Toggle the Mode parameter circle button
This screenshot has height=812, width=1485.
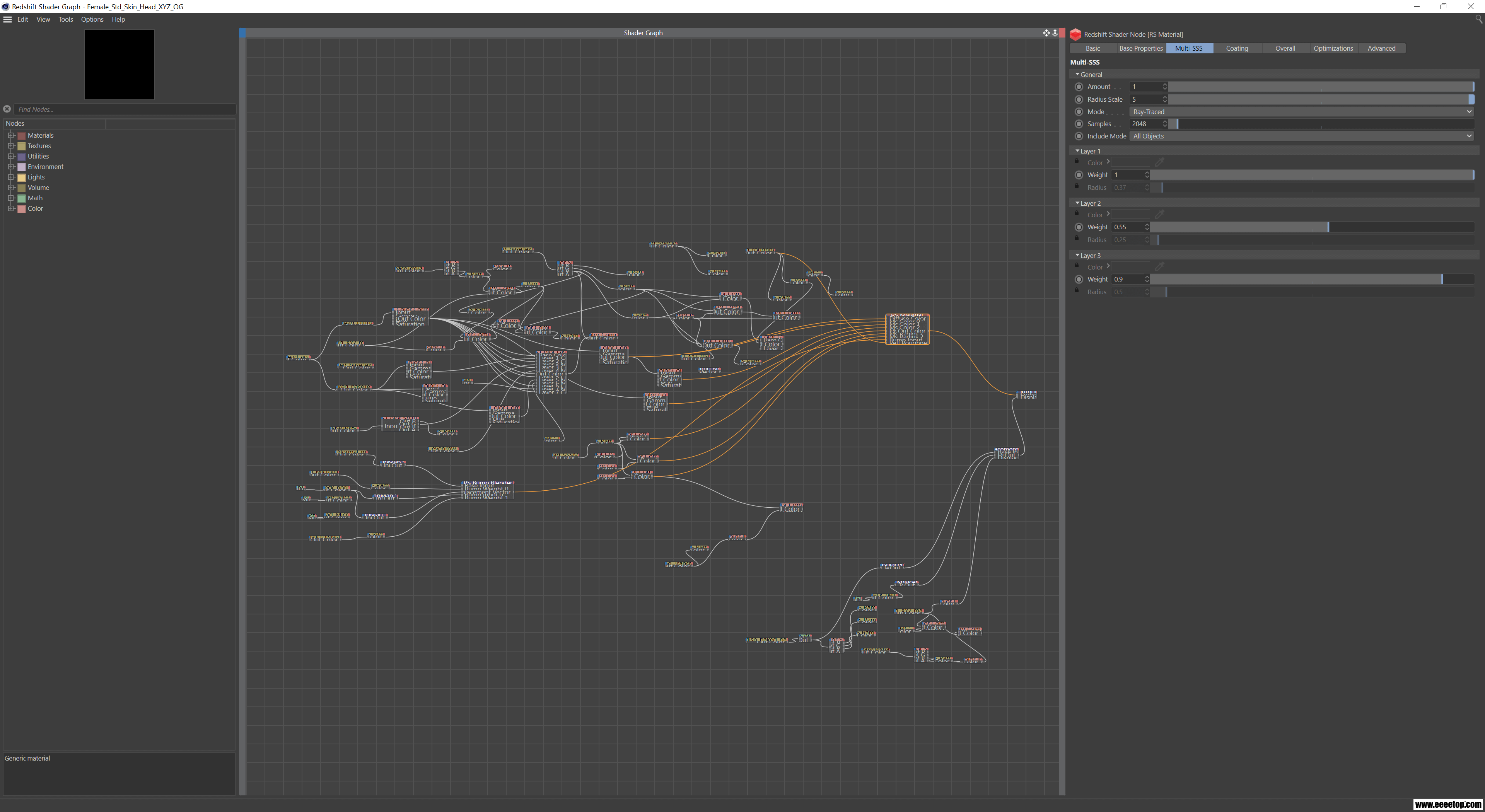(x=1079, y=112)
